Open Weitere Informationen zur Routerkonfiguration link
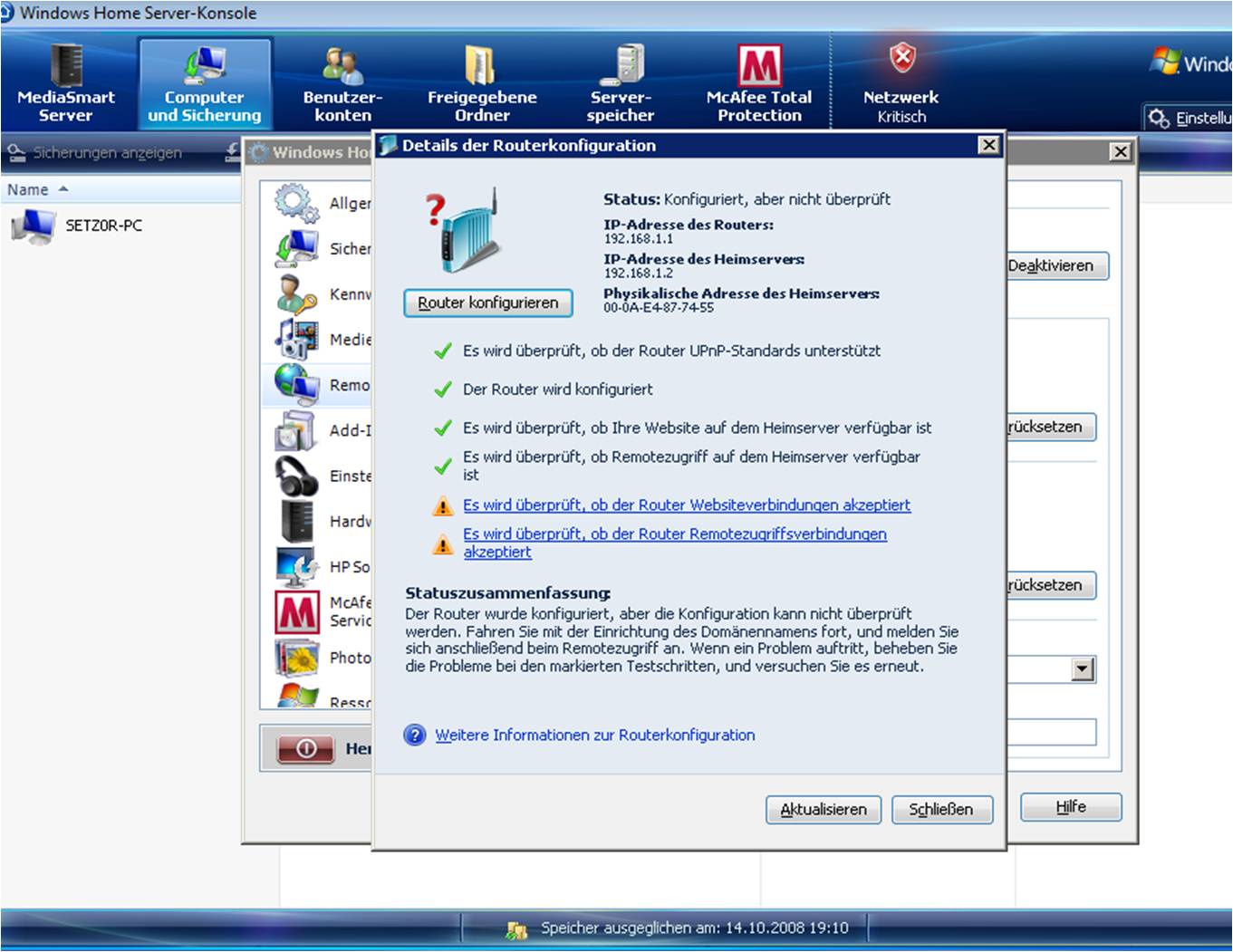Viewport: 1233px width, 952px height. [x=595, y=735]
